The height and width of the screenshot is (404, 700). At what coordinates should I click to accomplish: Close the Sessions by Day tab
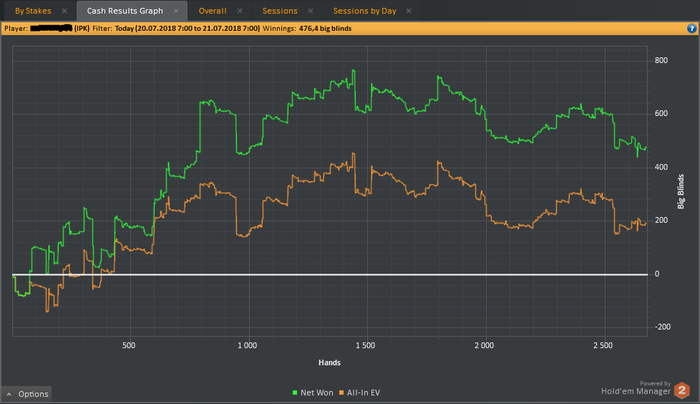tap(408, 11)
